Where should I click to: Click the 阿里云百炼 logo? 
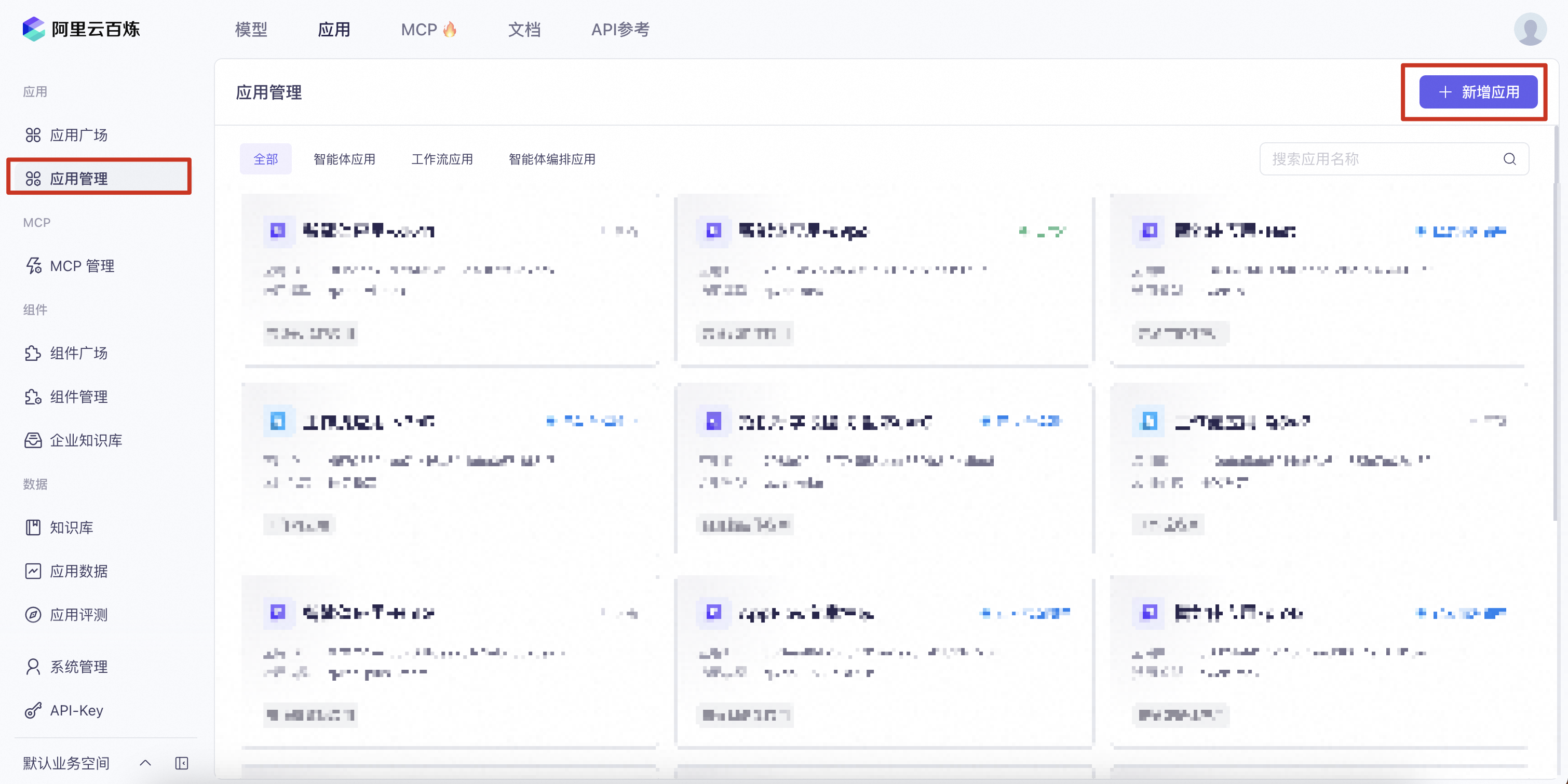pos(81,29)
